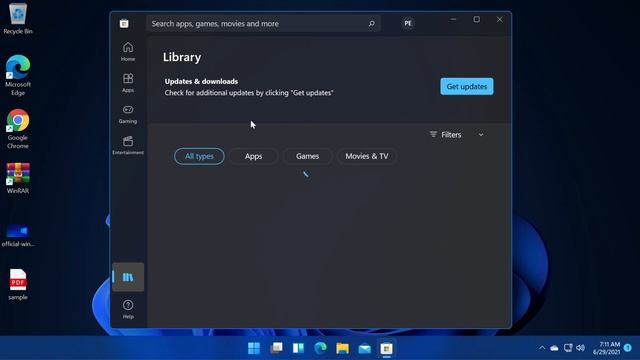Open the PE profile account button
This screenshot has height=360, width=640.
[408, 23]
